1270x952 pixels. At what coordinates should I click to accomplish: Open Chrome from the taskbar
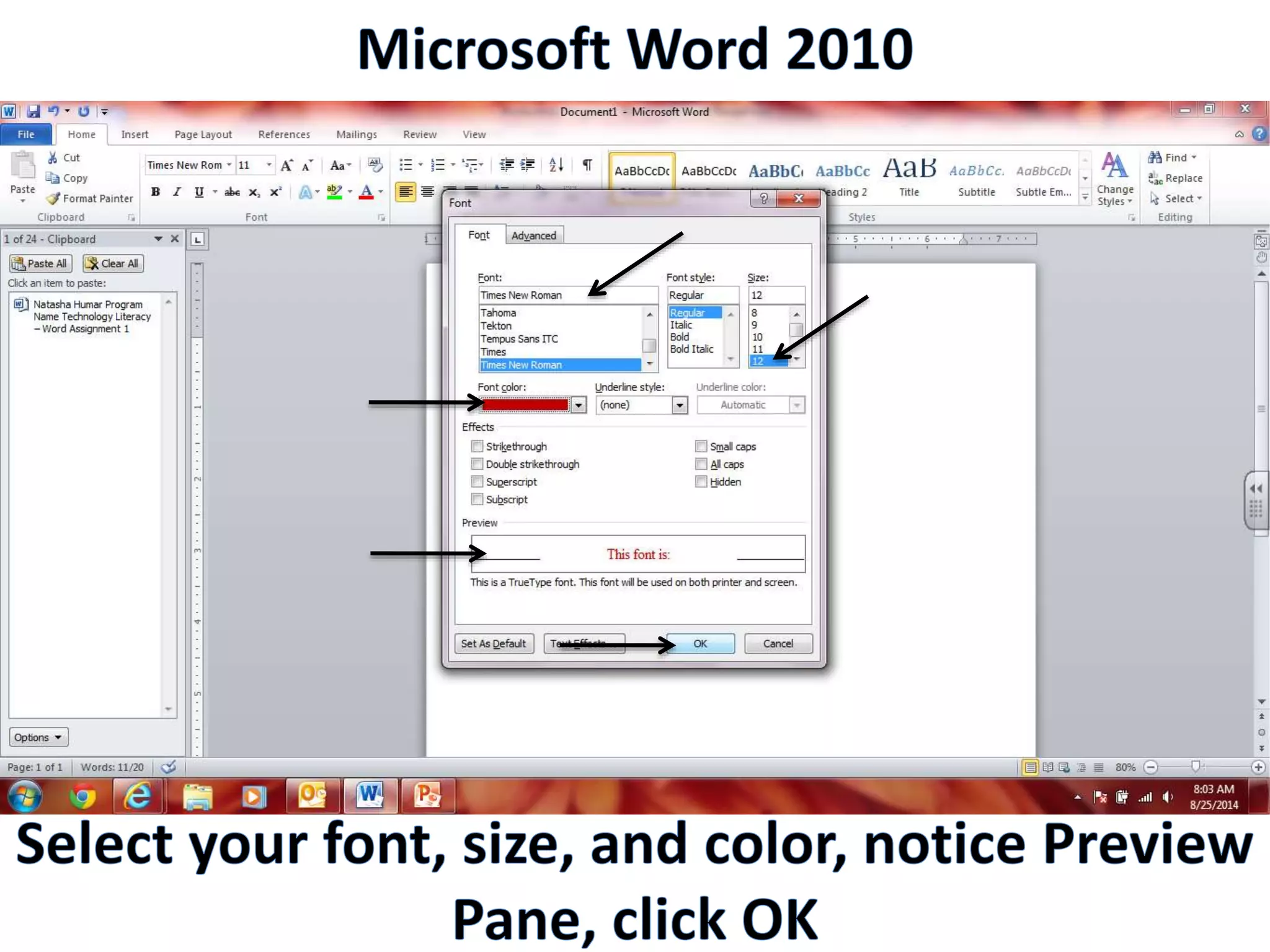pyautogui.click(x=82, y=796)
